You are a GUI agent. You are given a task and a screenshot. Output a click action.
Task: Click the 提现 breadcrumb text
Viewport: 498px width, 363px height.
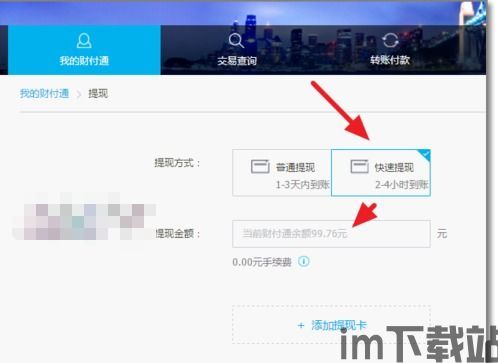click(x=98, y=94)
